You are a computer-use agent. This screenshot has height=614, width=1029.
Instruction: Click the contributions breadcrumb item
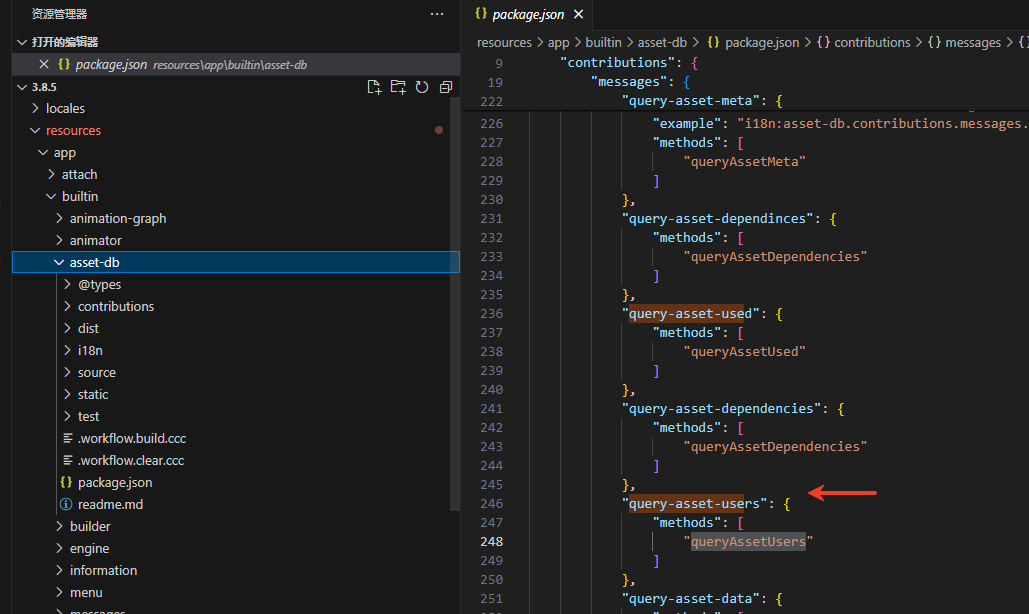tap(872, 43)
